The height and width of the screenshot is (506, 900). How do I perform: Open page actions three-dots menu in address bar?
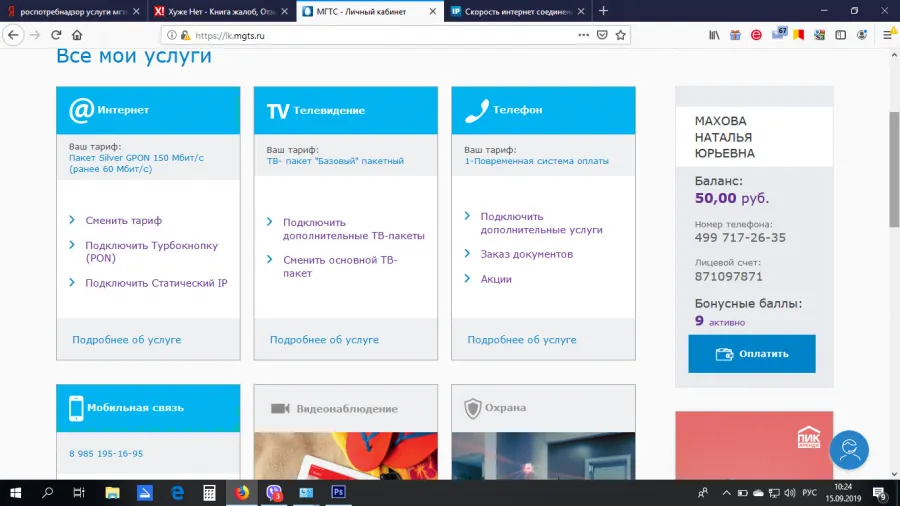click(x=583, y=35)
